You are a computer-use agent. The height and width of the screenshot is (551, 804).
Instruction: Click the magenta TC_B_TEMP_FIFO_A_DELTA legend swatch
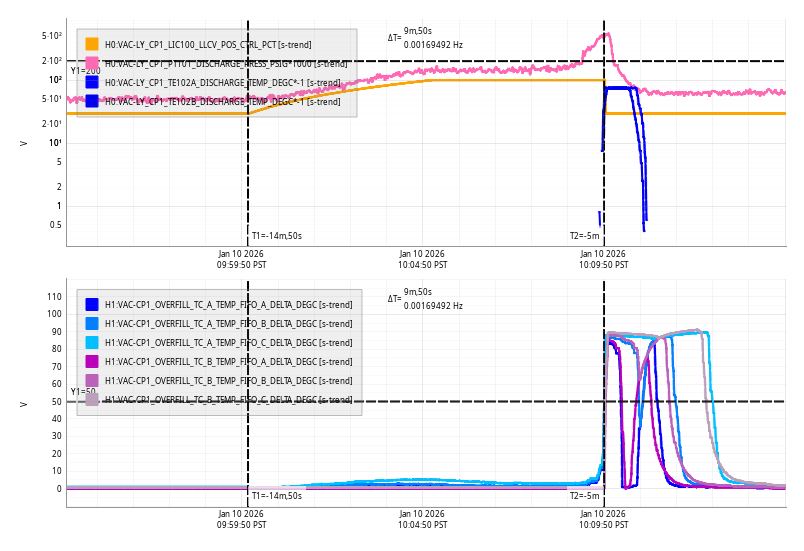pyautogui.click(x=92, y=361)
